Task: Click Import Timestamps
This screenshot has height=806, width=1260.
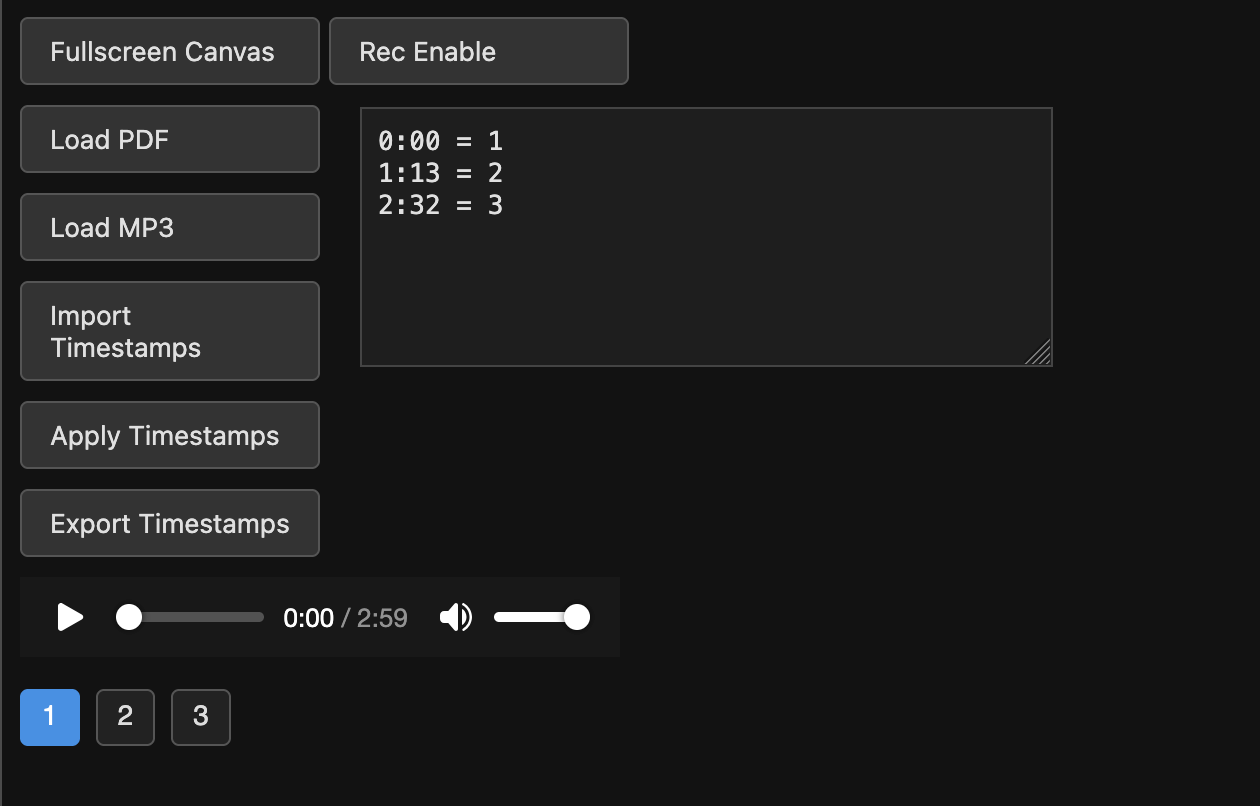Action: coord(170,331)
